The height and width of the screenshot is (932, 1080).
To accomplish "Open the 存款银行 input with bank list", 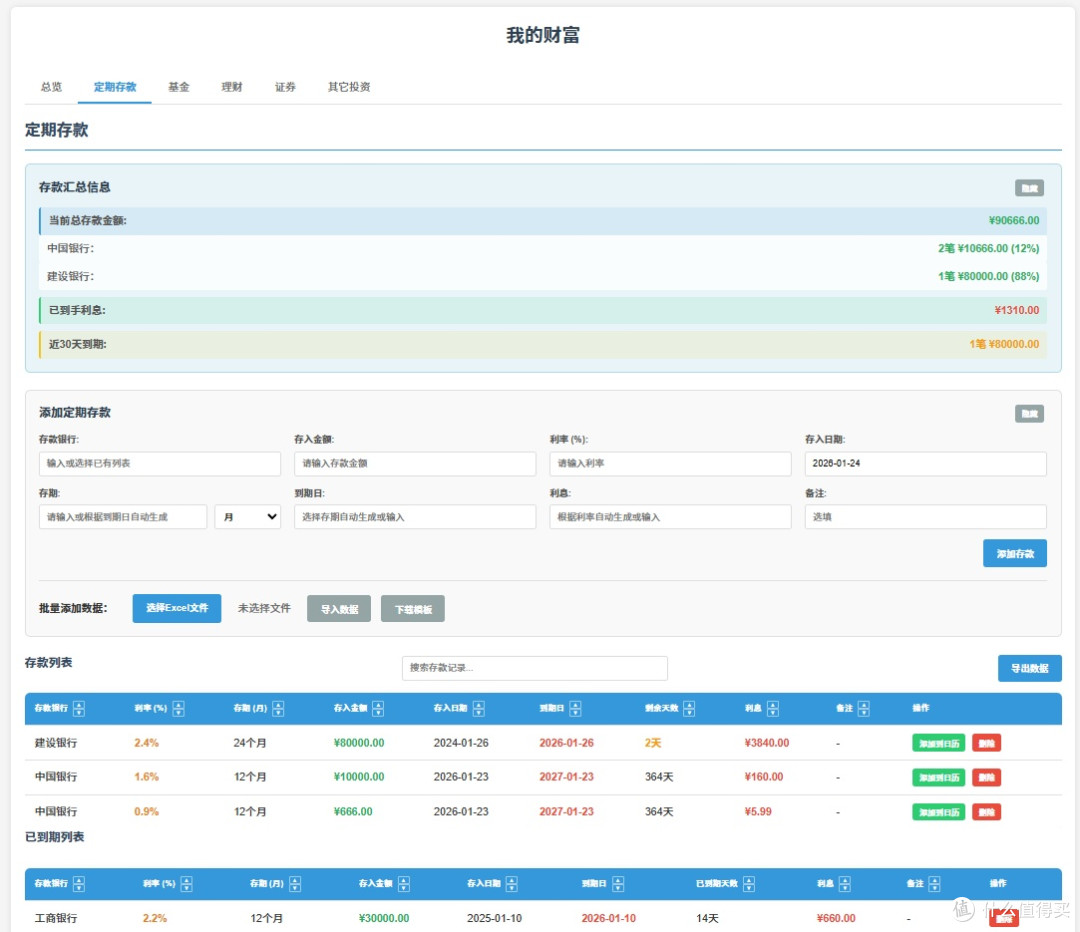I will (160, 464).
